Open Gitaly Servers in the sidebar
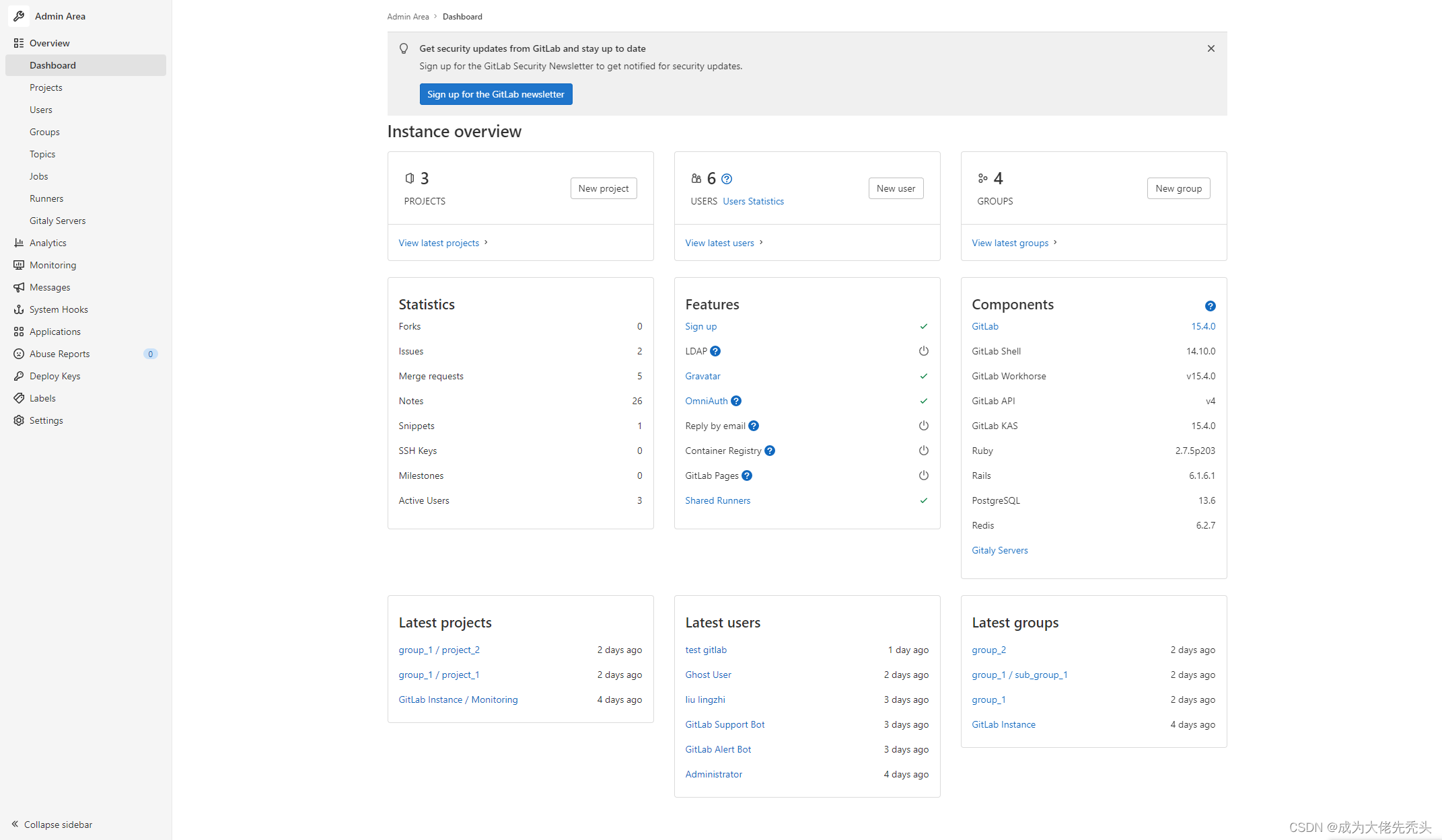 85,221
